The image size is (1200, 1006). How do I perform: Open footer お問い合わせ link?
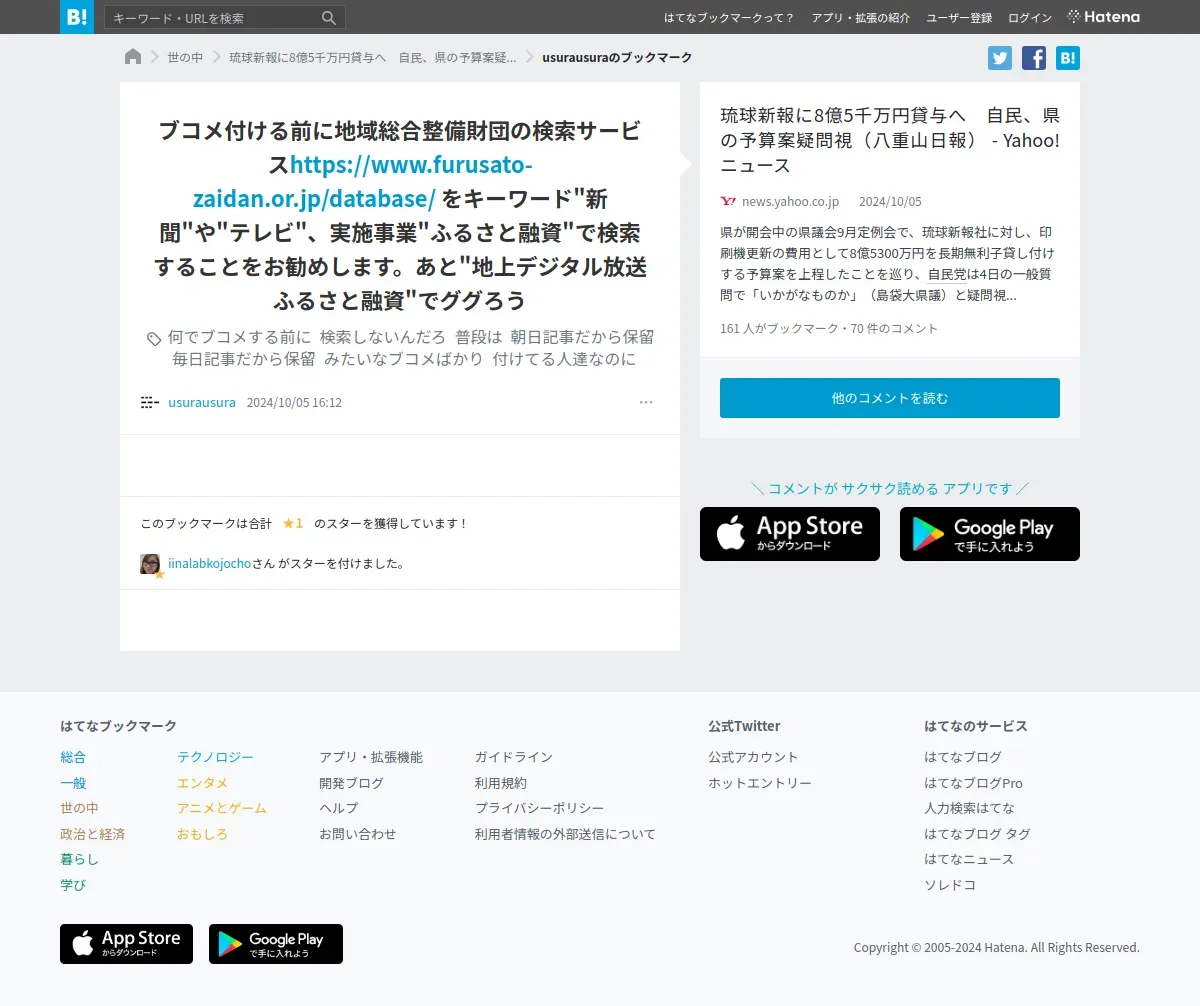click(x=358, y=834)
